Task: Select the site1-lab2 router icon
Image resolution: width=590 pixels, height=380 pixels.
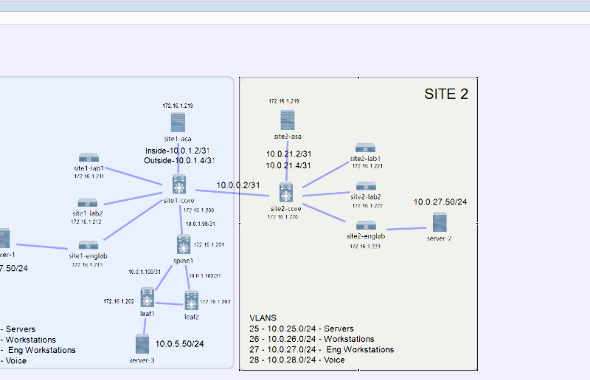Action: tap(88, 203)
